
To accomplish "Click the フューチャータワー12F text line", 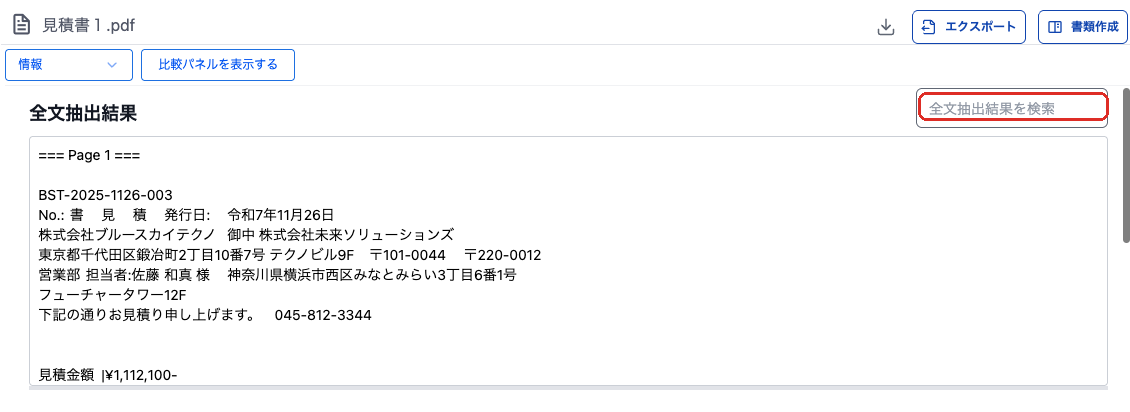I will click(x=112, y=295).
